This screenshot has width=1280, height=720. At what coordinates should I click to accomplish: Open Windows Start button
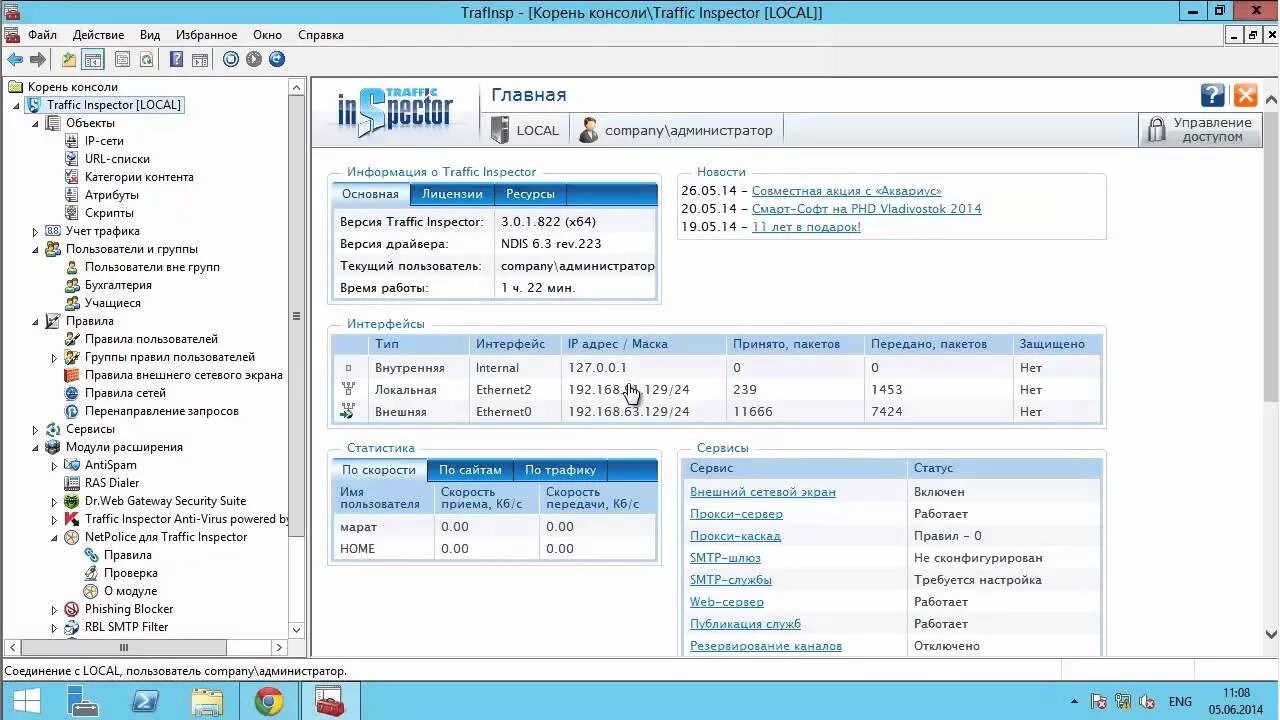(x=26, y=702)
